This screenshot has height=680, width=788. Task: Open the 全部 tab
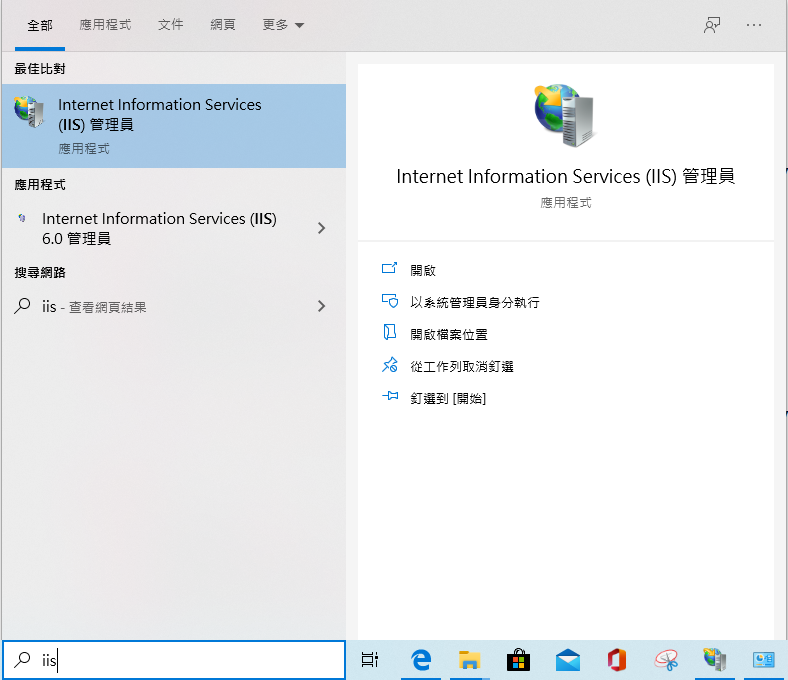(40, 25)
